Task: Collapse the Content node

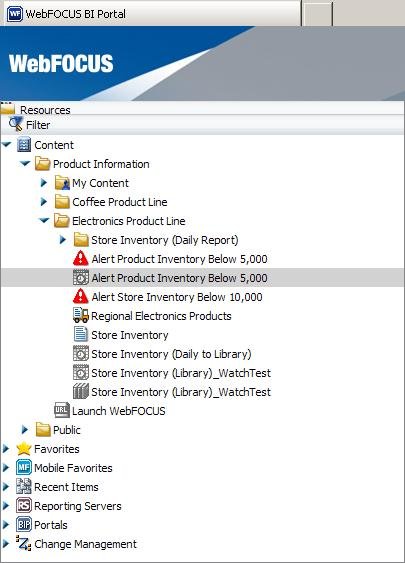Action: pos(7,144)
